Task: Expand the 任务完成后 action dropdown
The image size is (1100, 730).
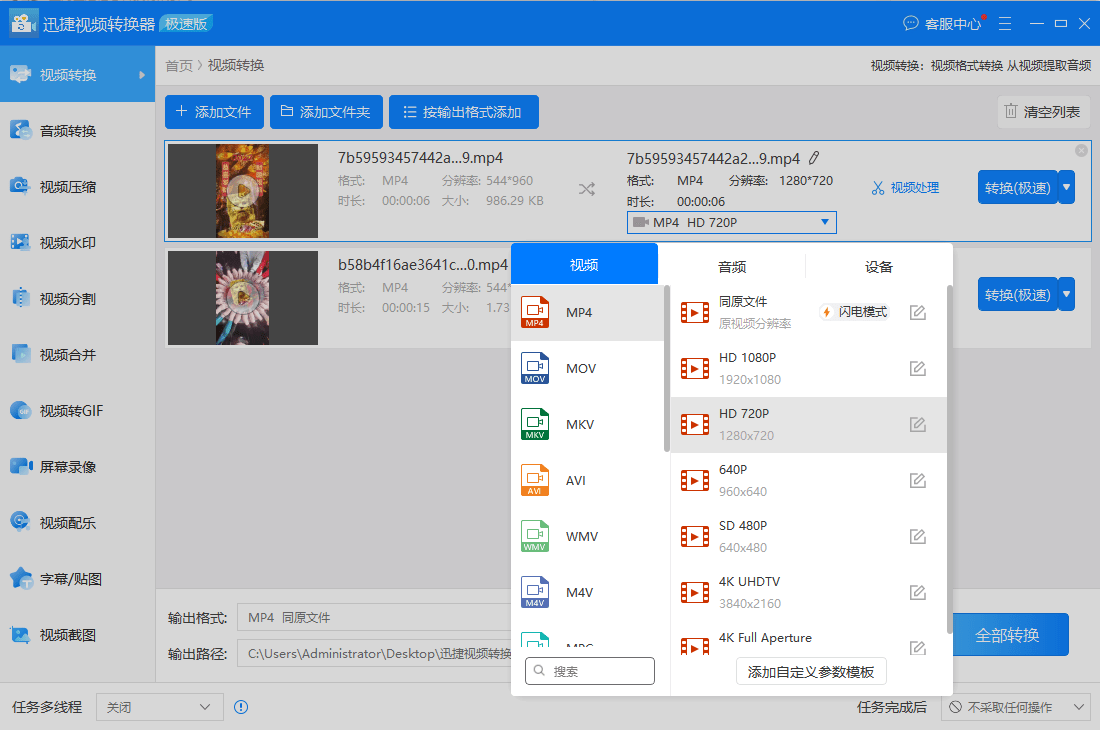Action: [1017, 707]
